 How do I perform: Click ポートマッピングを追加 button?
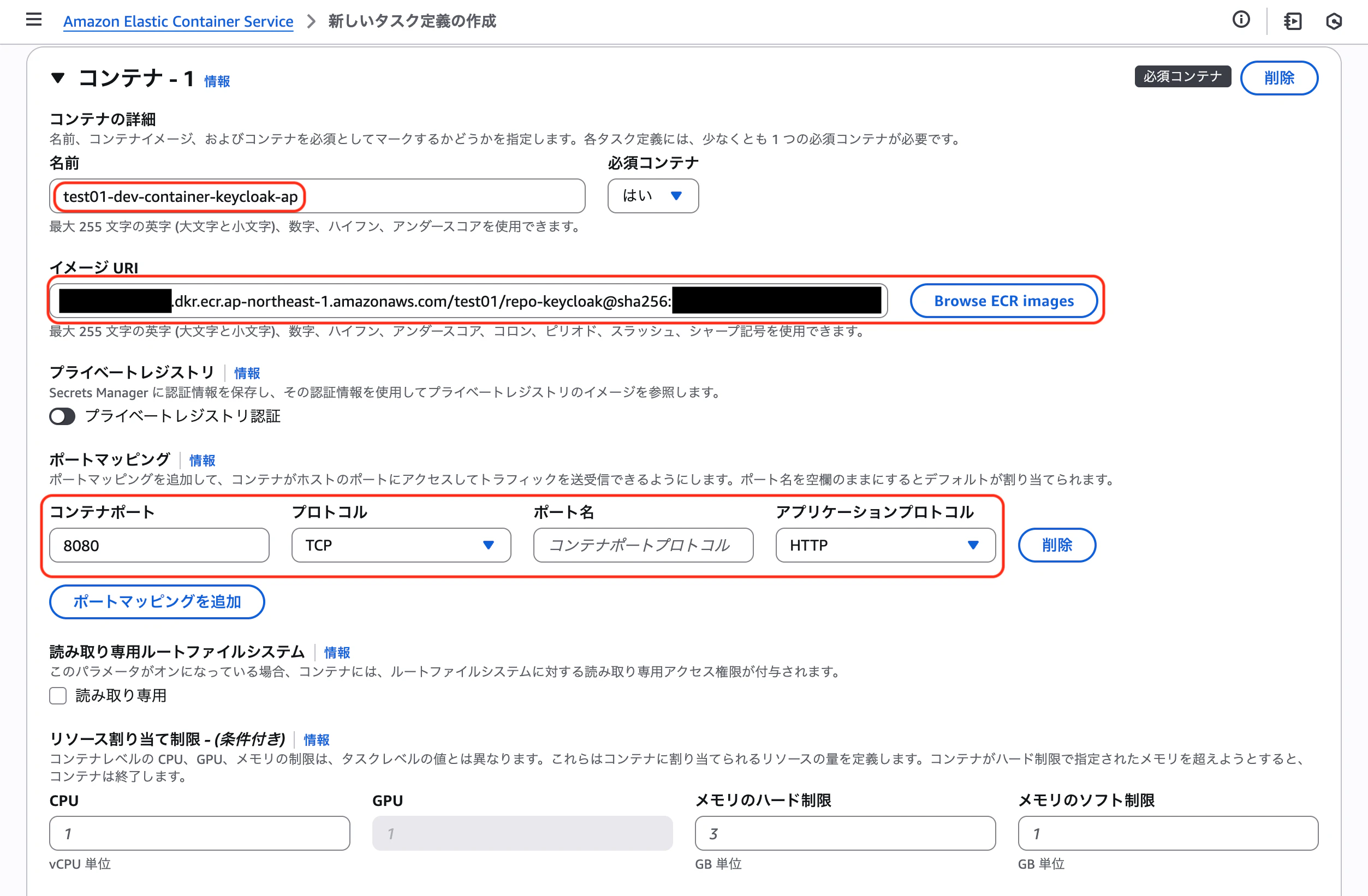pos(157,602)
